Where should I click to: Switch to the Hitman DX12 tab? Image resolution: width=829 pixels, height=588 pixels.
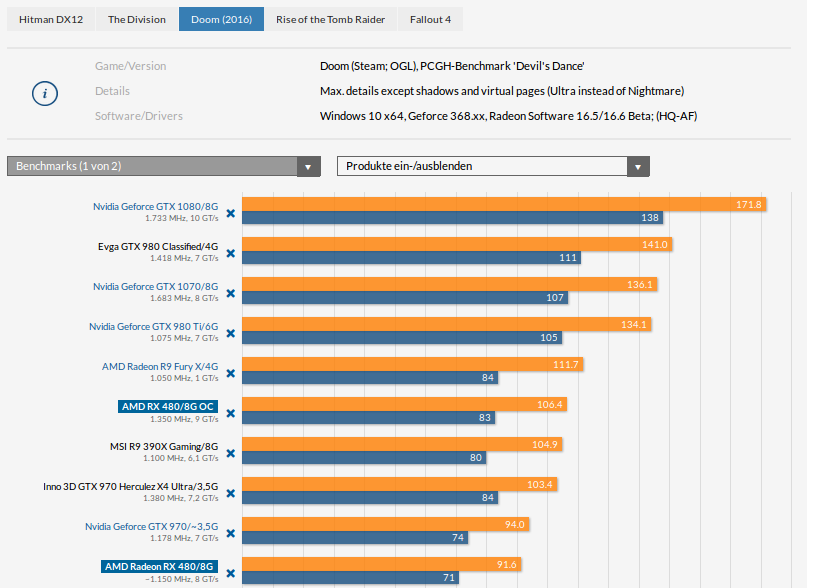pyautogui.click(x=51, y=20)
